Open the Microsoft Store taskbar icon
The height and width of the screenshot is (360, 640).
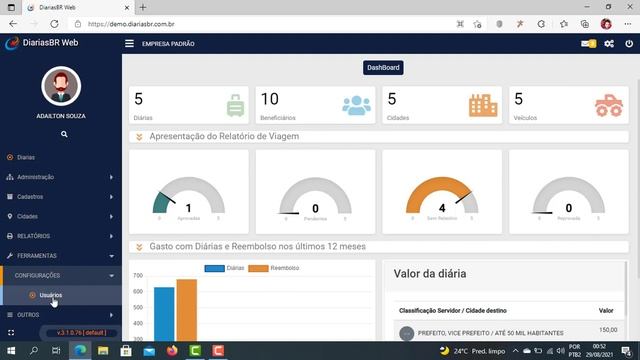click(126, 351)
